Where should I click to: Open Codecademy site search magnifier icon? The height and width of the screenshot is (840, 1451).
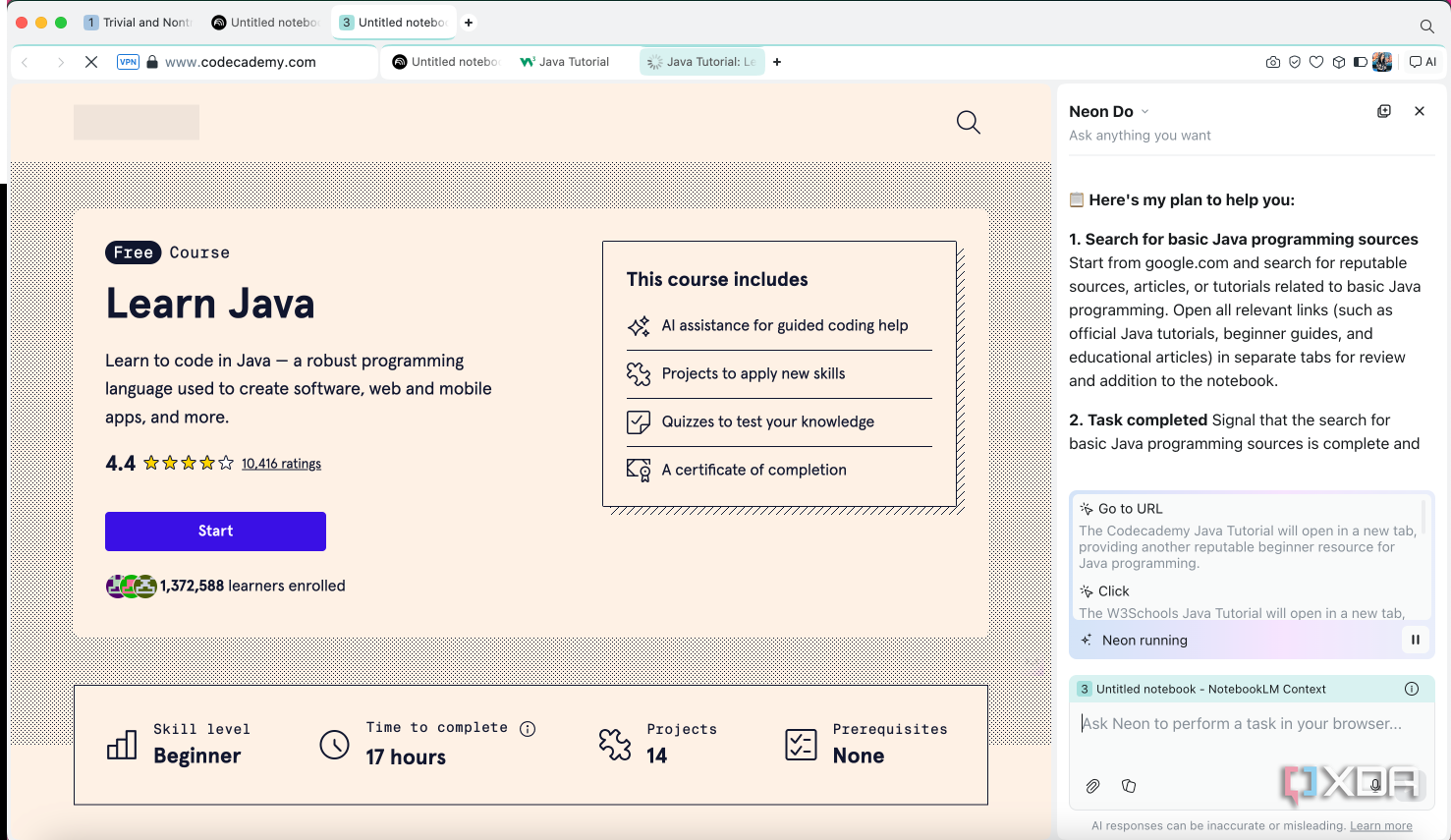pyautogui.click(x=969, y=122)
